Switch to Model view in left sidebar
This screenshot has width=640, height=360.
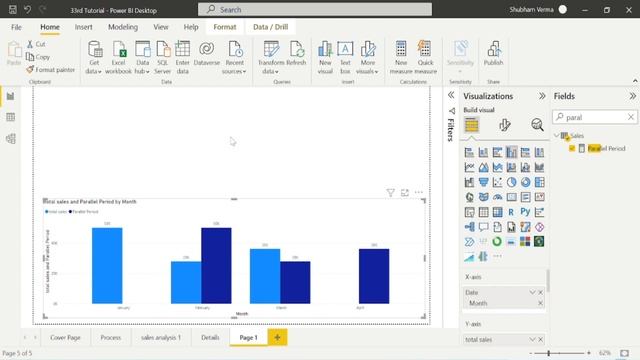point(11,139)
